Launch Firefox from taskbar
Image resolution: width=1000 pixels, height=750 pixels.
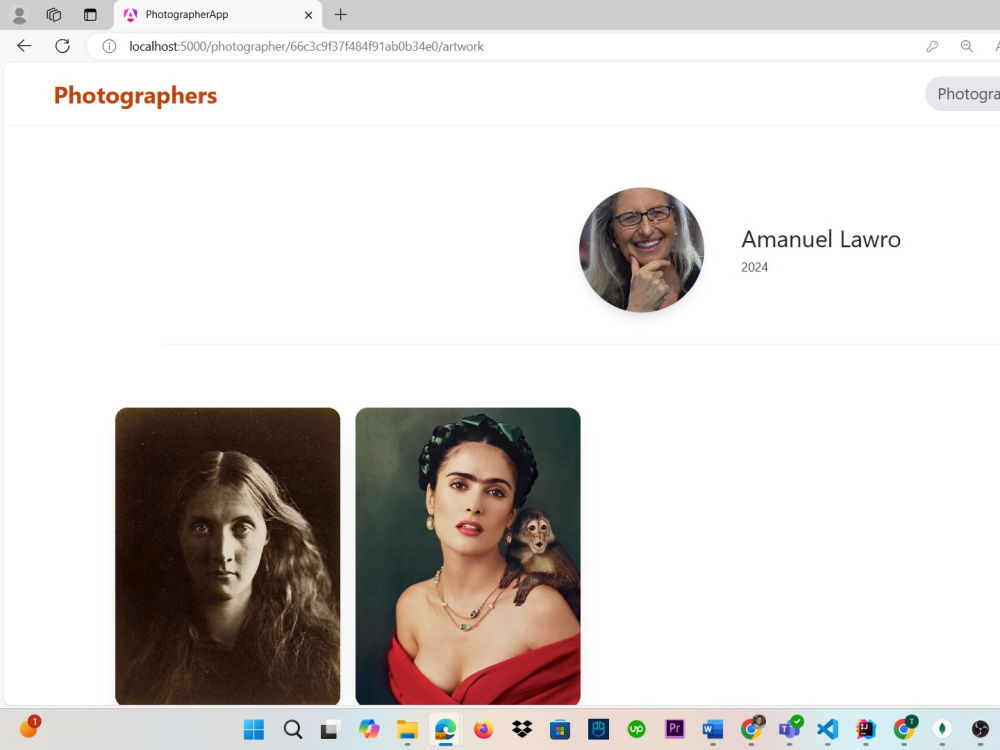pos(483,728)
